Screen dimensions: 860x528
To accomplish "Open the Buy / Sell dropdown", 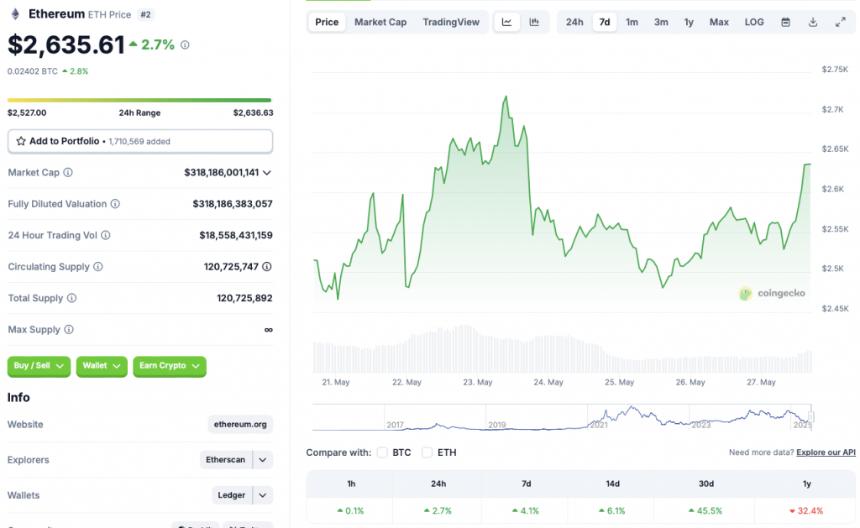I will click(x=39, y=366).
